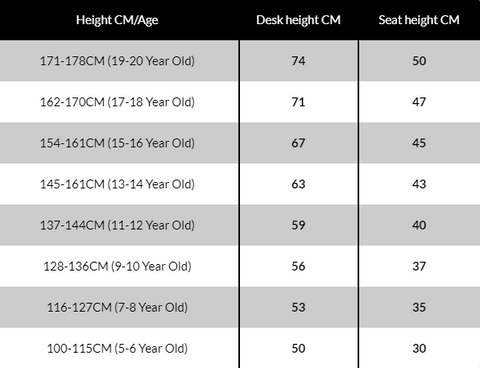Click the Seat height CM column header
Image resolution: width=480 pixels, height=368 pixels.
point(419,20)
